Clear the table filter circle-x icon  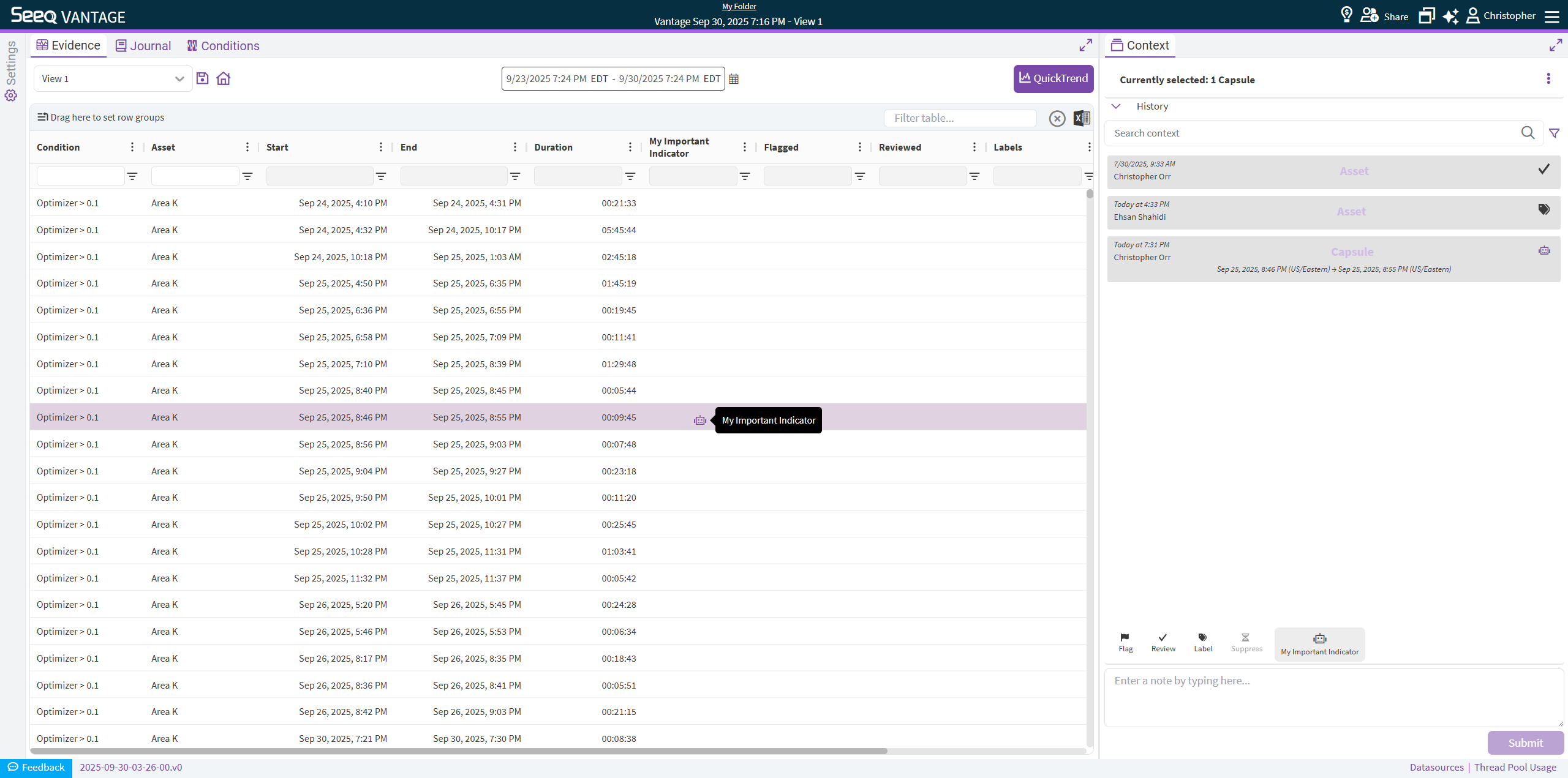[x=1057, y=118]
